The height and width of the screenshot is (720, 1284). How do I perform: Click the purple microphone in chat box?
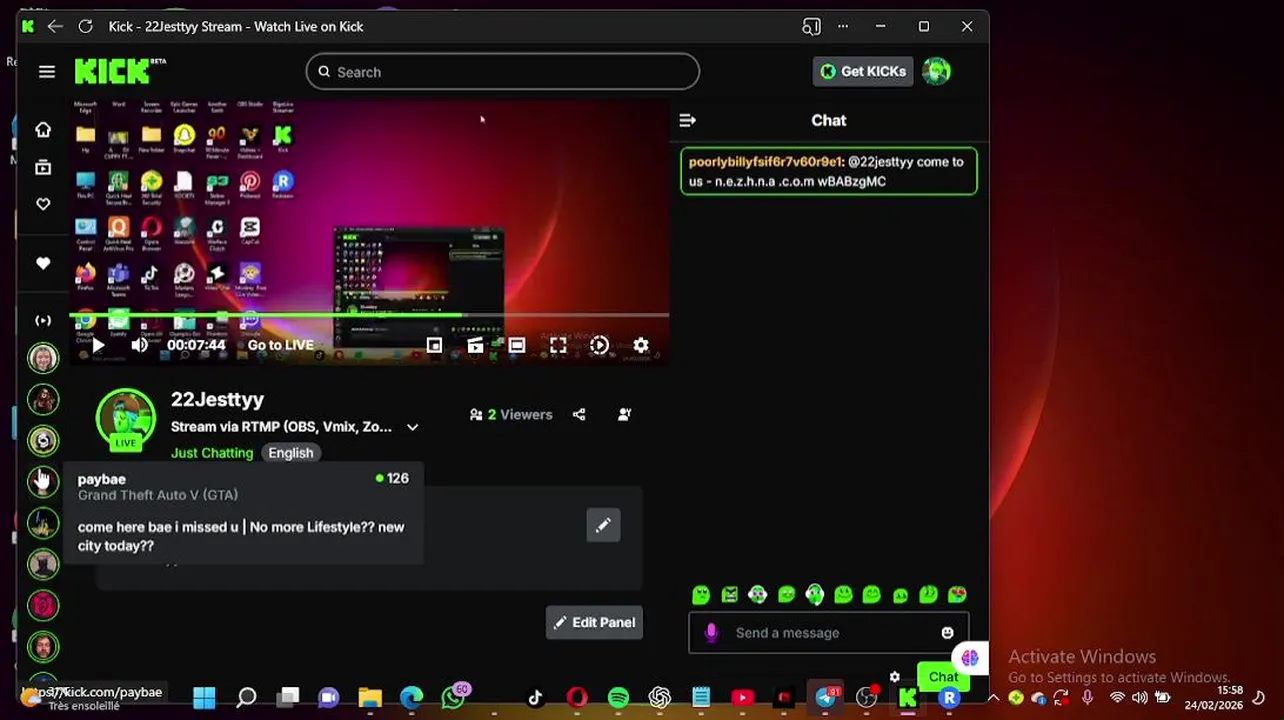click(711, 633)
